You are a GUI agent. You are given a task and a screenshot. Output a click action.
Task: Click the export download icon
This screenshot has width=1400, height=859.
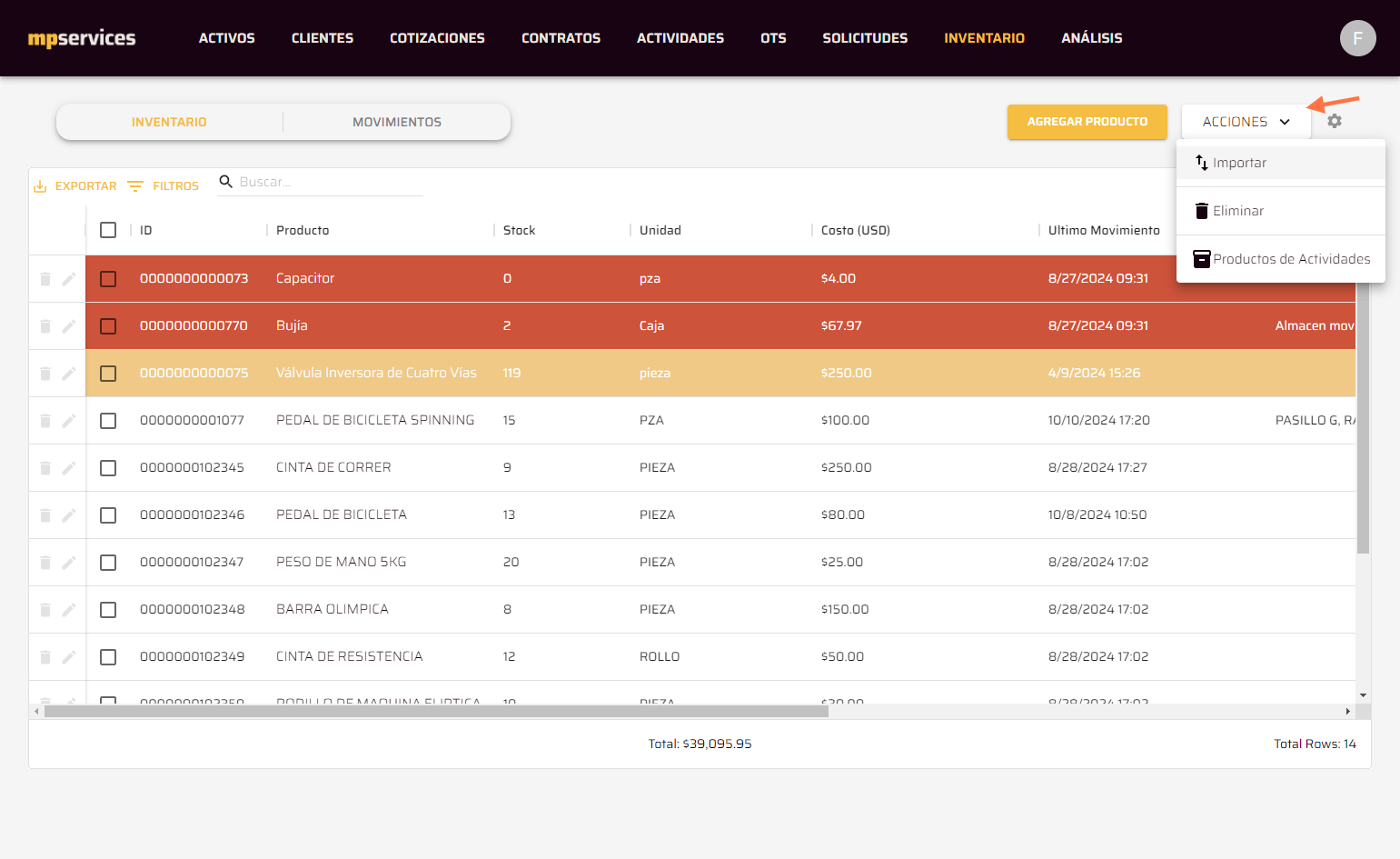pos(40,186)
